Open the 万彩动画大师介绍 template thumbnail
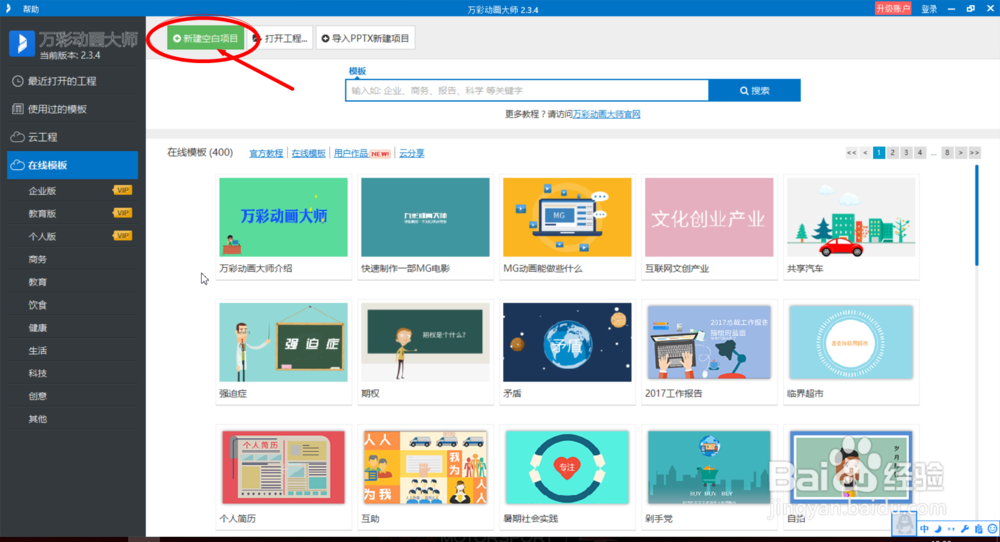This screenshot has height=542, width=1000. [283, 217]
